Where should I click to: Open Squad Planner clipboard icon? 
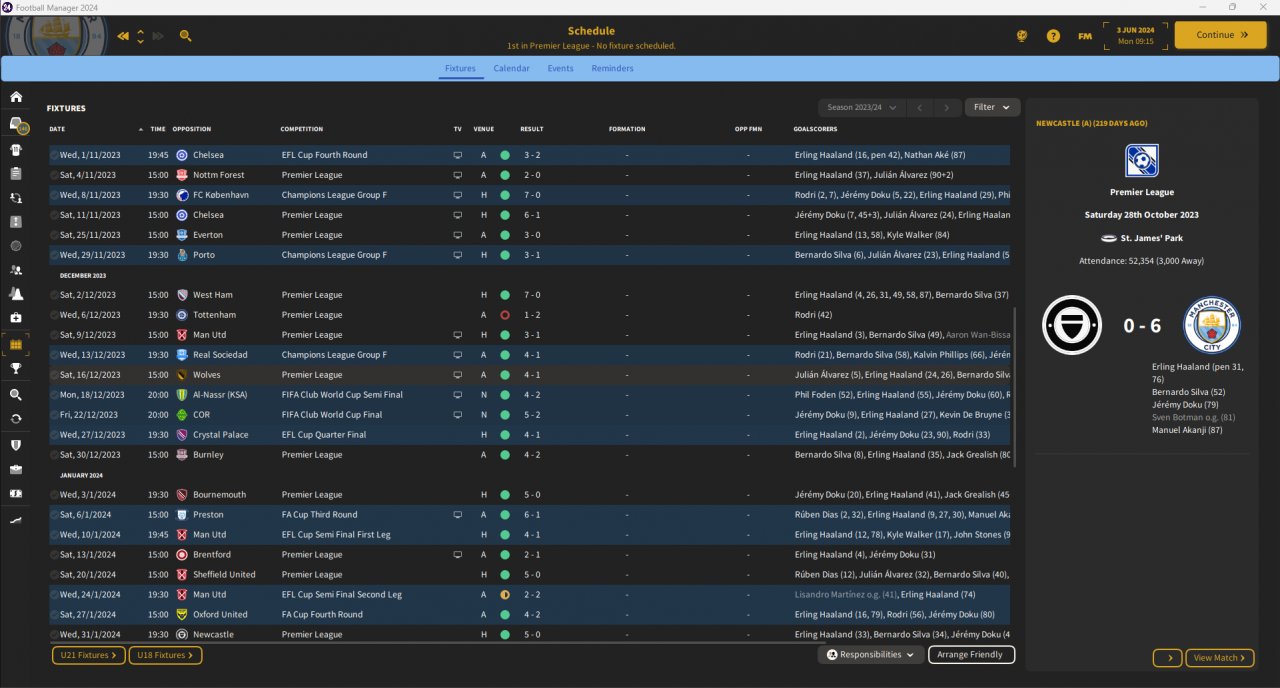point(16,173)
